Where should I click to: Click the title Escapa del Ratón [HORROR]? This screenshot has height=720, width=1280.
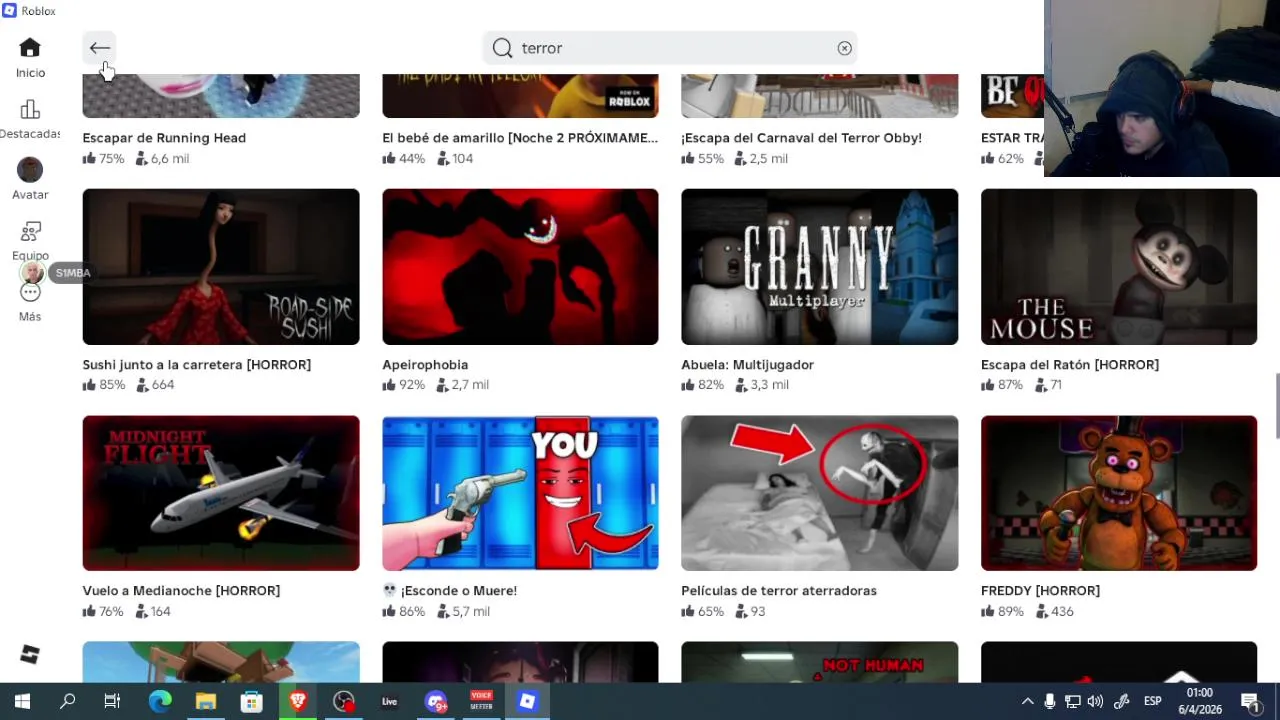pyautogui.click(x=1070, y=365)
